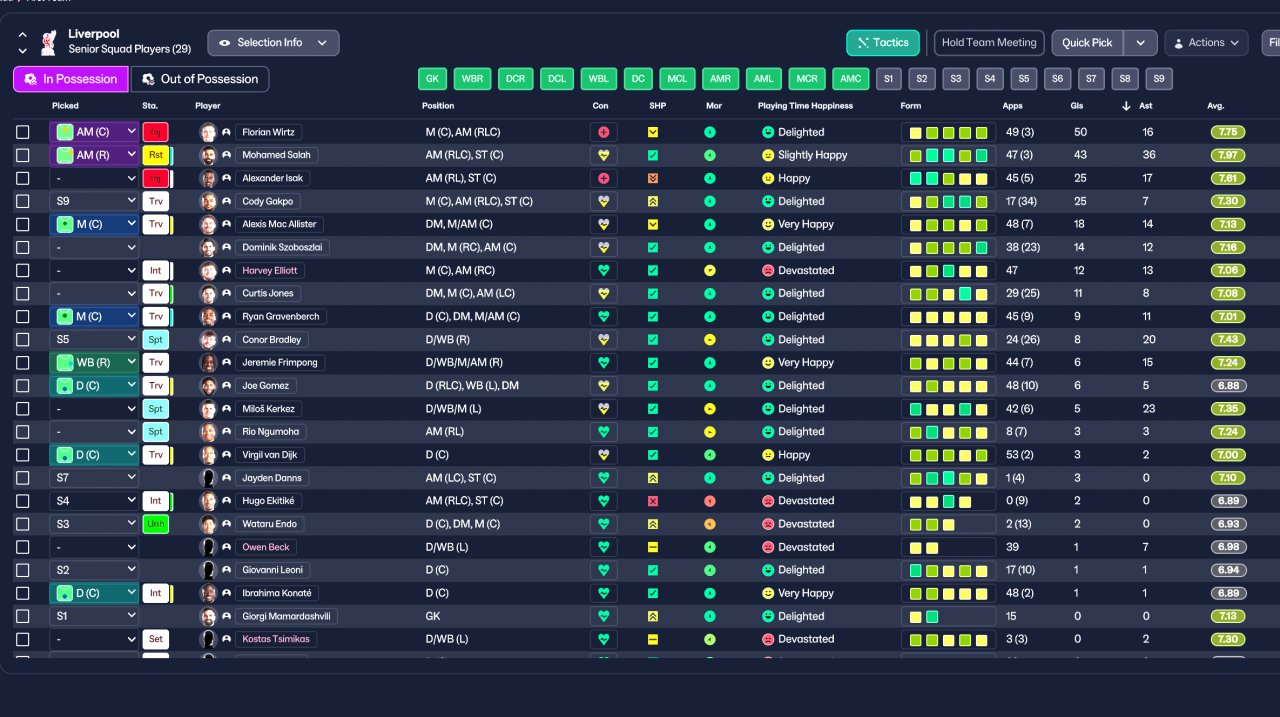Click the Quick Pick button

[1087, 43]
